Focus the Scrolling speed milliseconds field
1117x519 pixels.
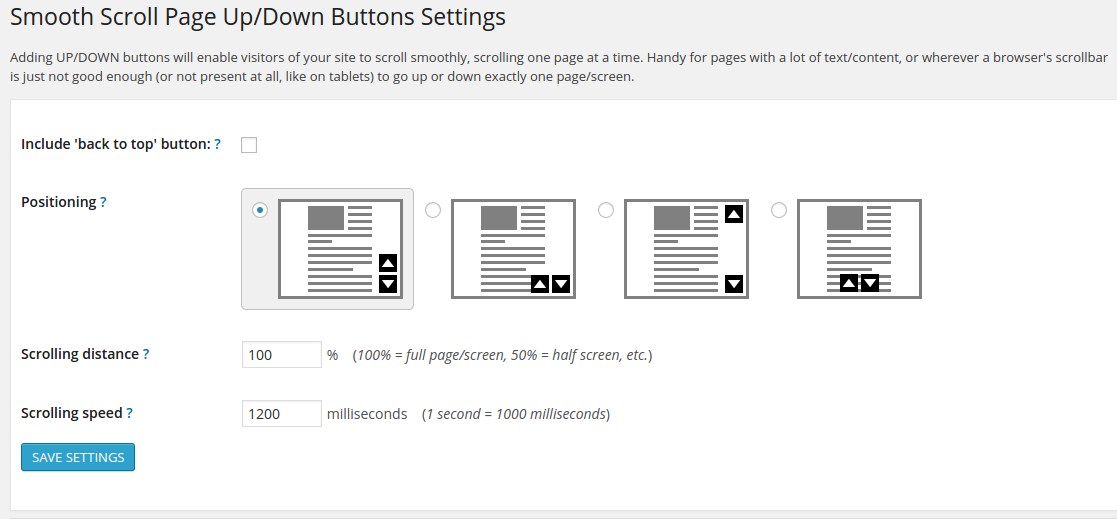[x=281, y=414]
